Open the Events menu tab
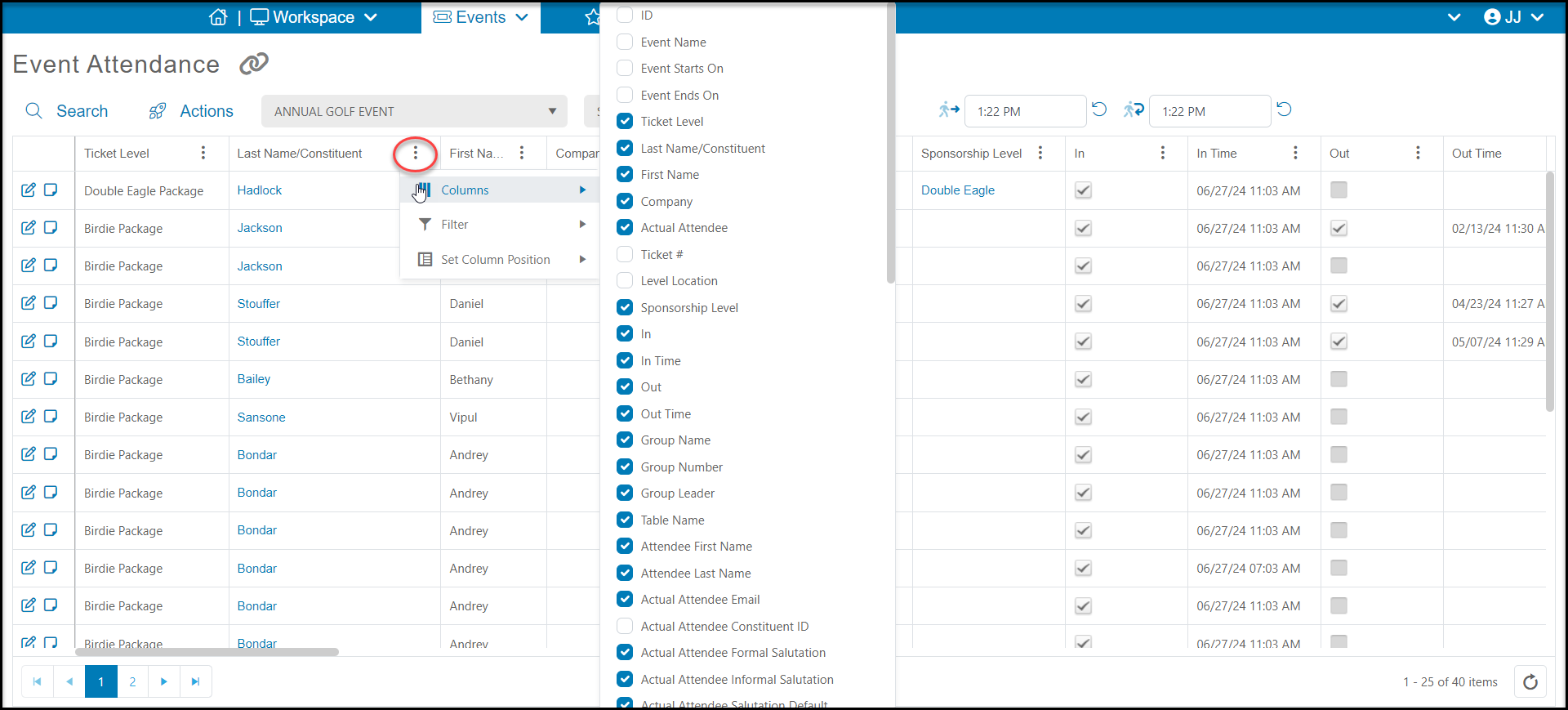Viewport: 1568px width, 710px height. pyautogui.click(x=480, y=17)
